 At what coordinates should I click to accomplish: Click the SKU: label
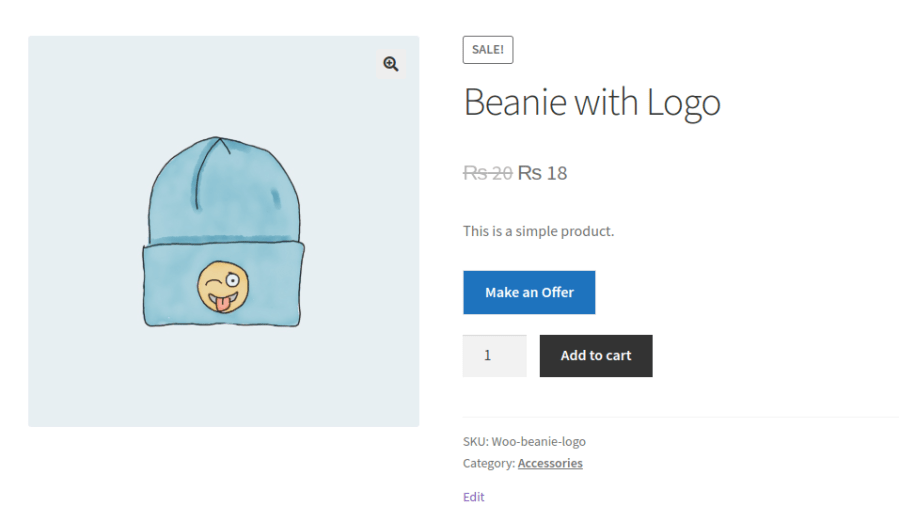pyautogui.click(x=475, y=441)
